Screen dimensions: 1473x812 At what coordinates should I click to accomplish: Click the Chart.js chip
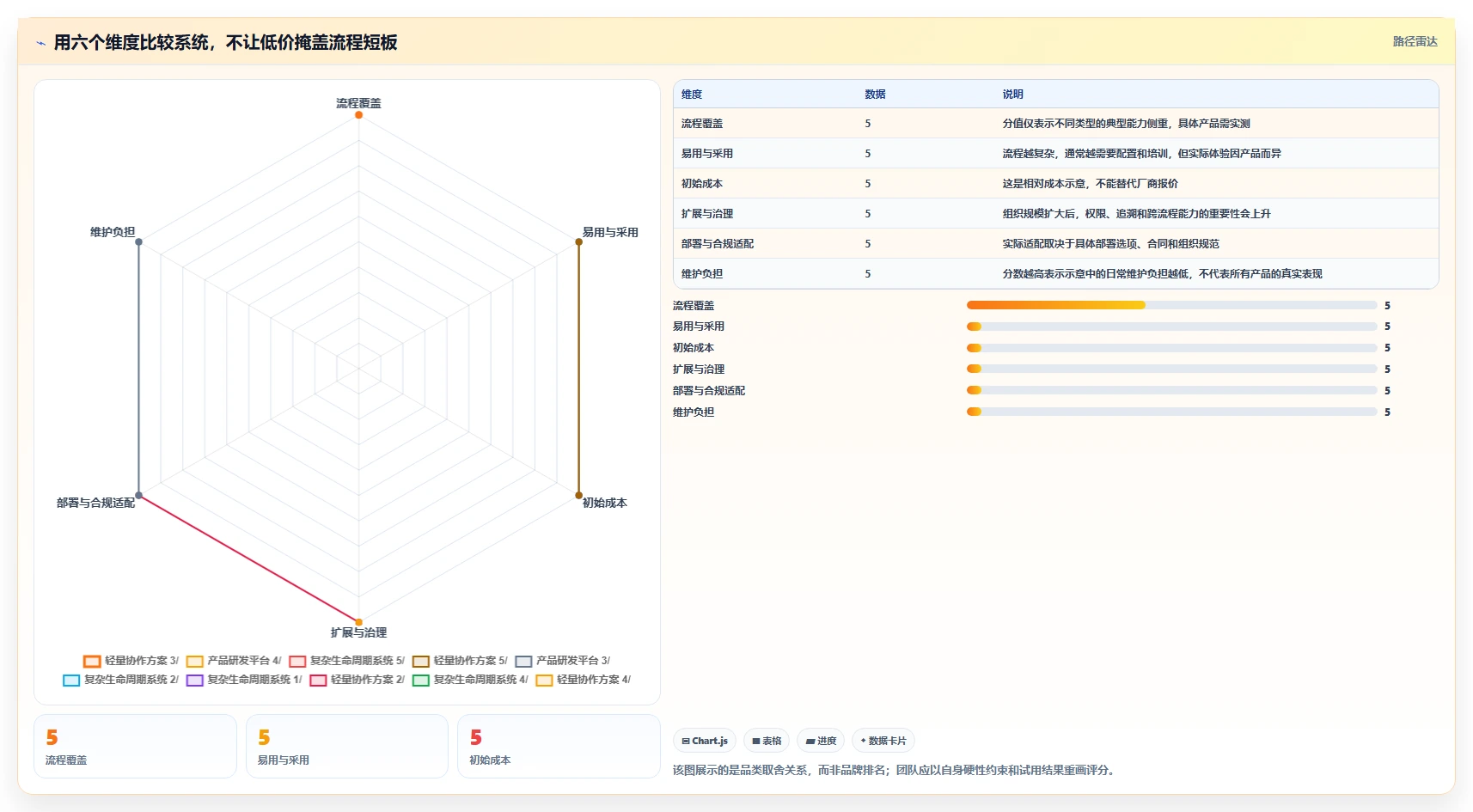pos(705,741)
